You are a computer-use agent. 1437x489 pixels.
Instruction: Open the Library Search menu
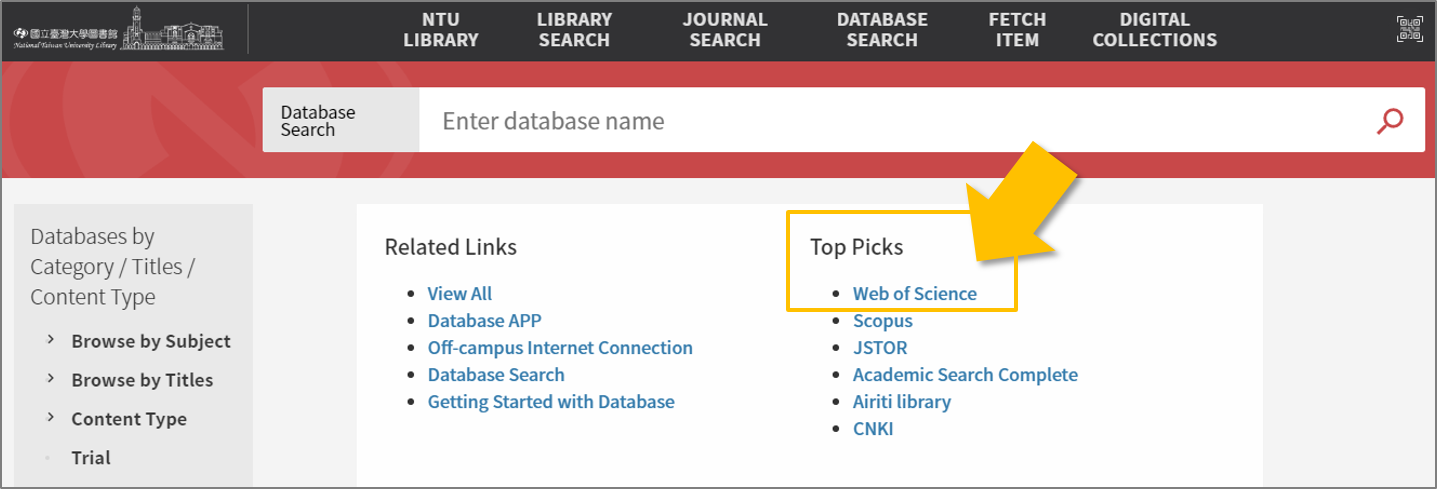click(x=574, y=30)
